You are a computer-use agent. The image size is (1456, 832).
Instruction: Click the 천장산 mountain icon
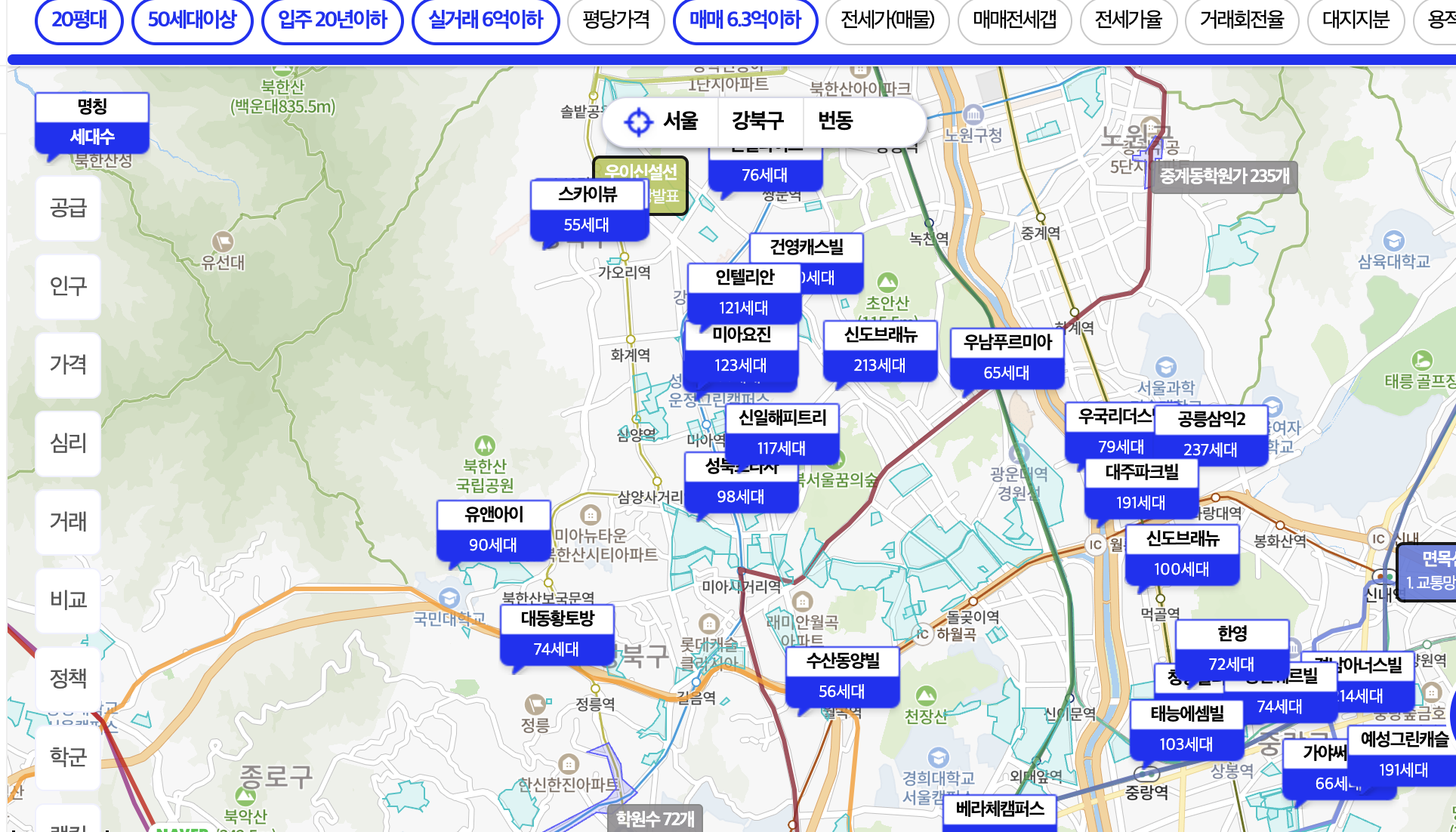(926, 695)
